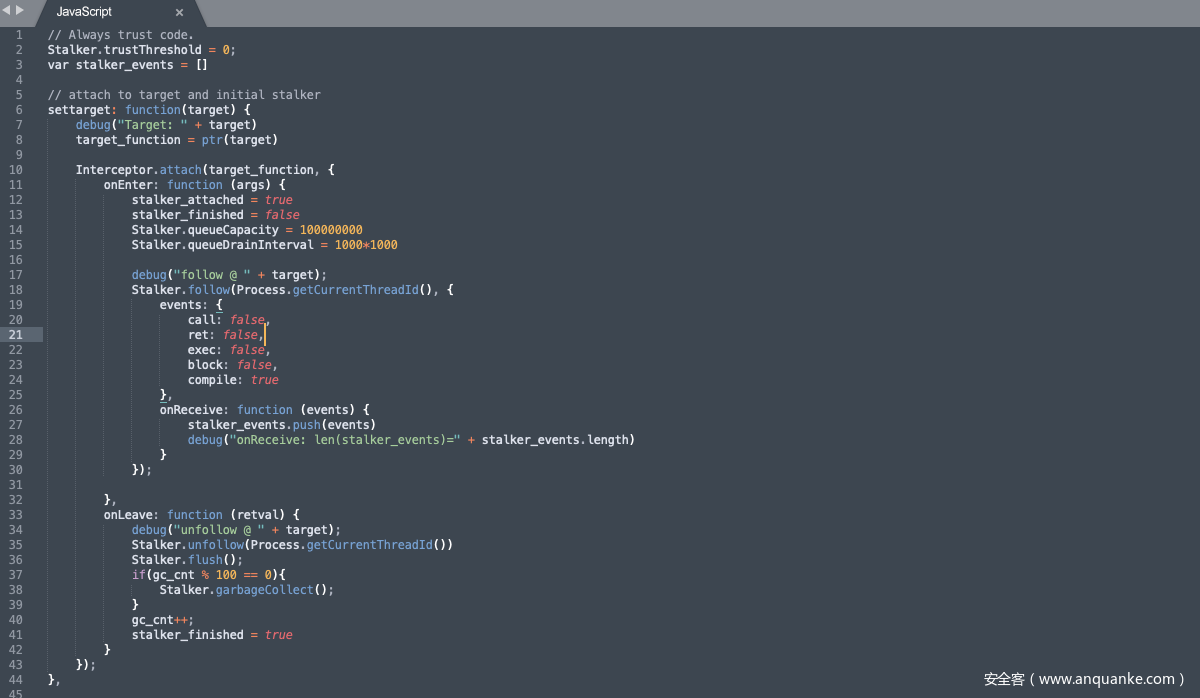1200x698 pixels.
Task: Click line number 10 in the gutter
Action: pos(16,170)
